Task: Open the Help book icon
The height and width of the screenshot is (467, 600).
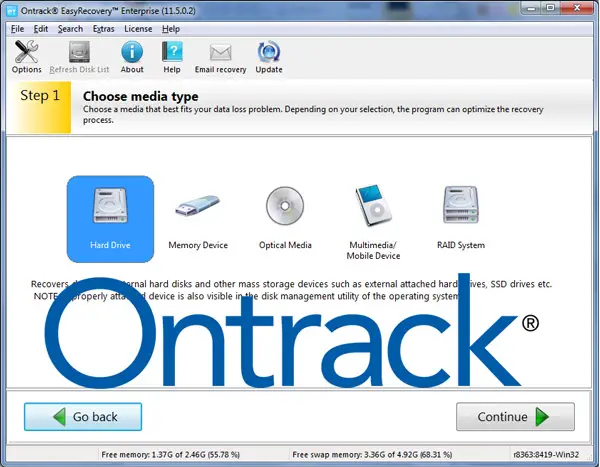Action: [172, 57]
